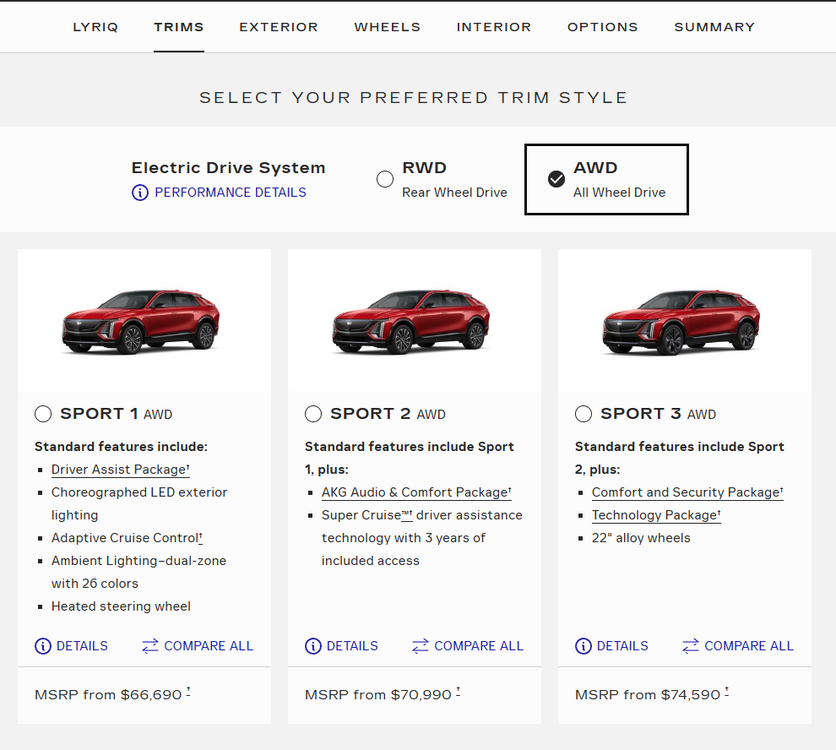Image resolution: width=836 pixels, height=750 pixels.
Task: Click the Performance Details info icon
Action: 140,193
